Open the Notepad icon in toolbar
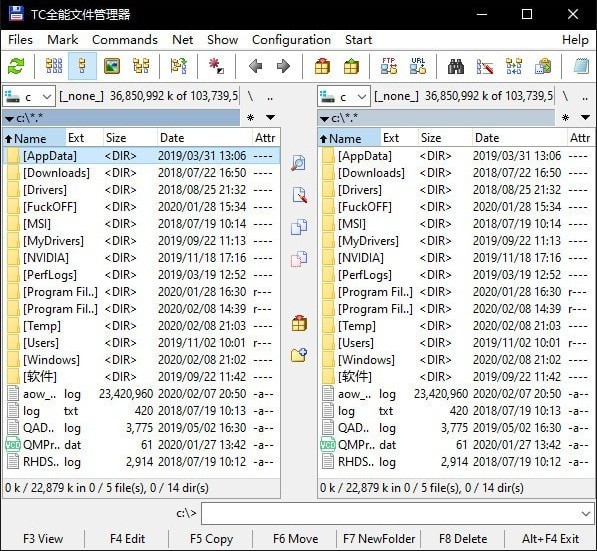The image size is (597, 551). (581, 66)
